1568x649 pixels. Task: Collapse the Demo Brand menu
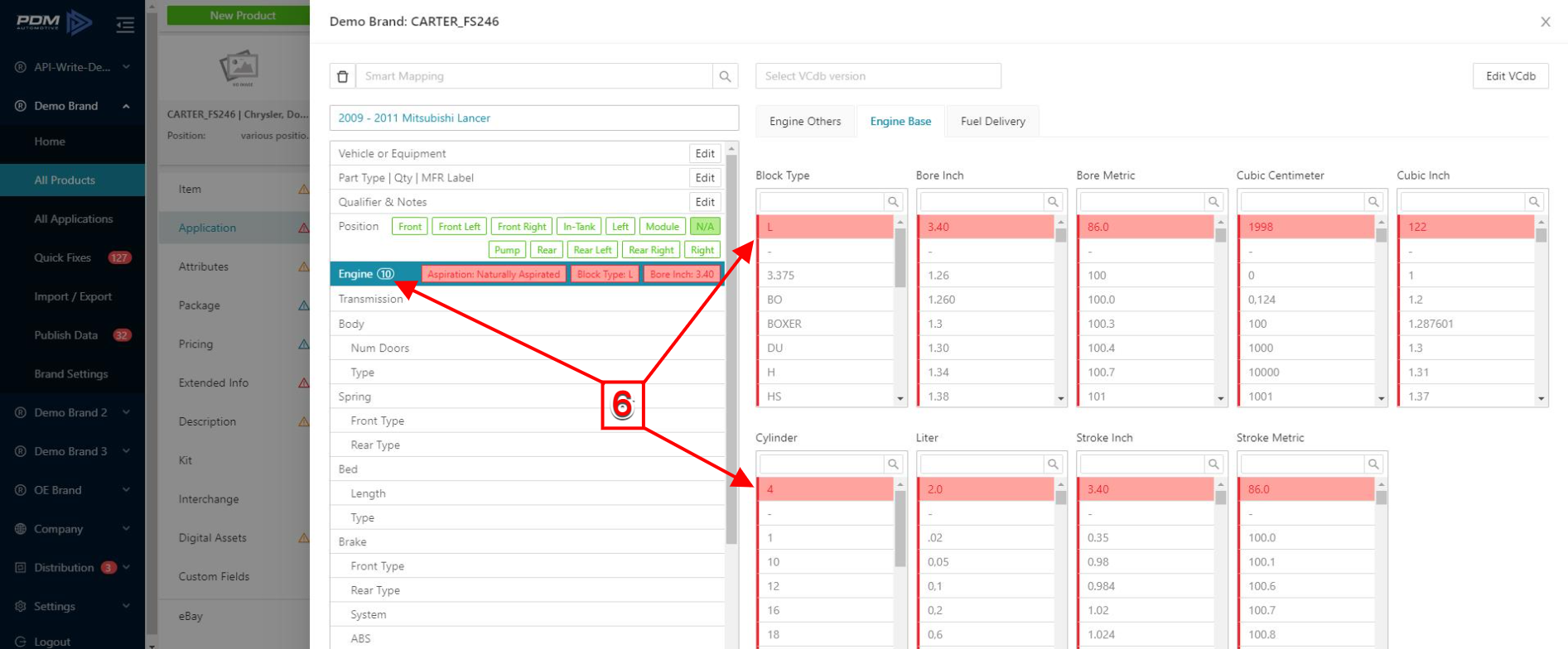click(x=126, y=106)
